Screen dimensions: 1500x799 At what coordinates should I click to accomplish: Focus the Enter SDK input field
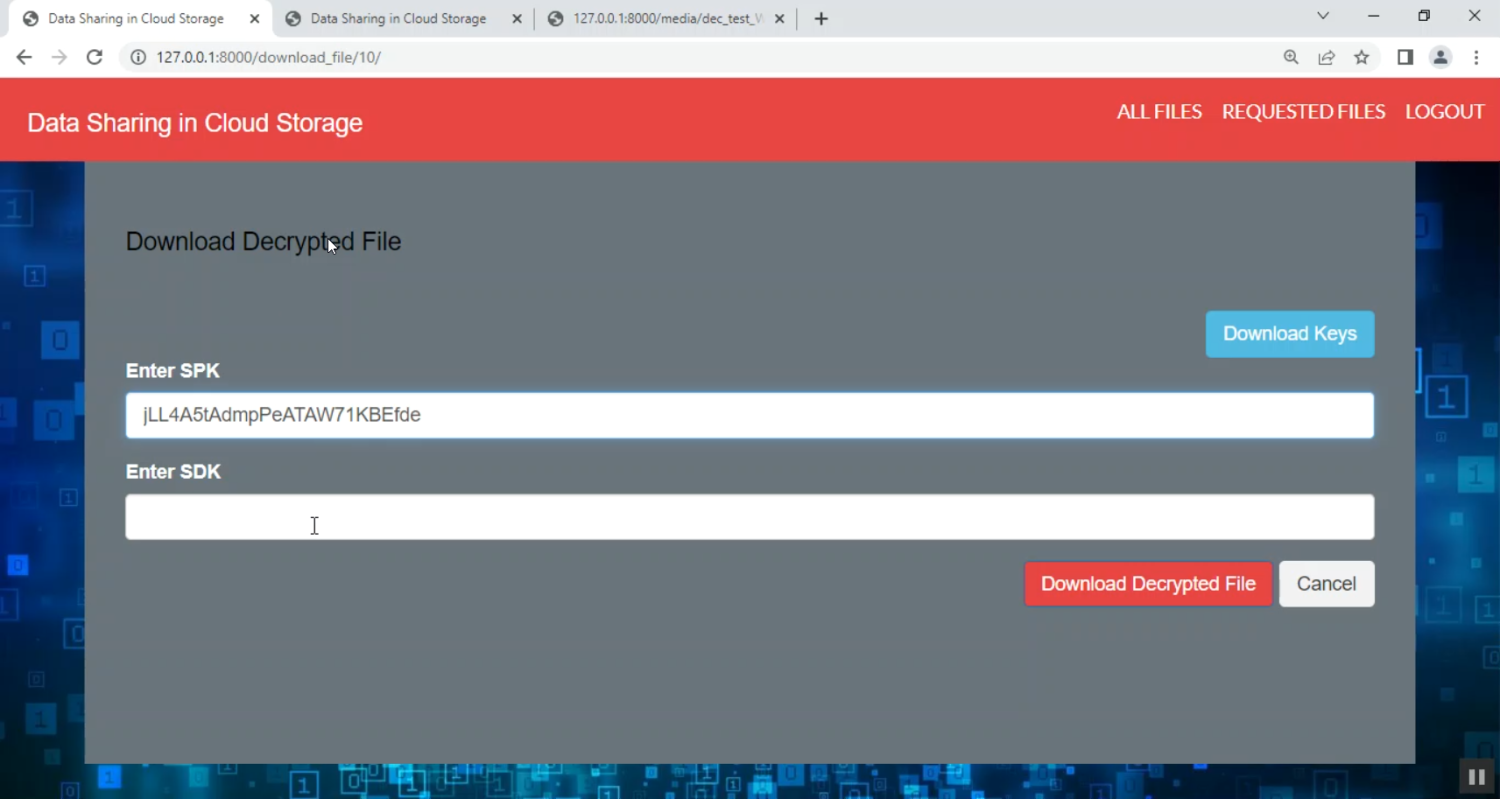click(749, 517)
